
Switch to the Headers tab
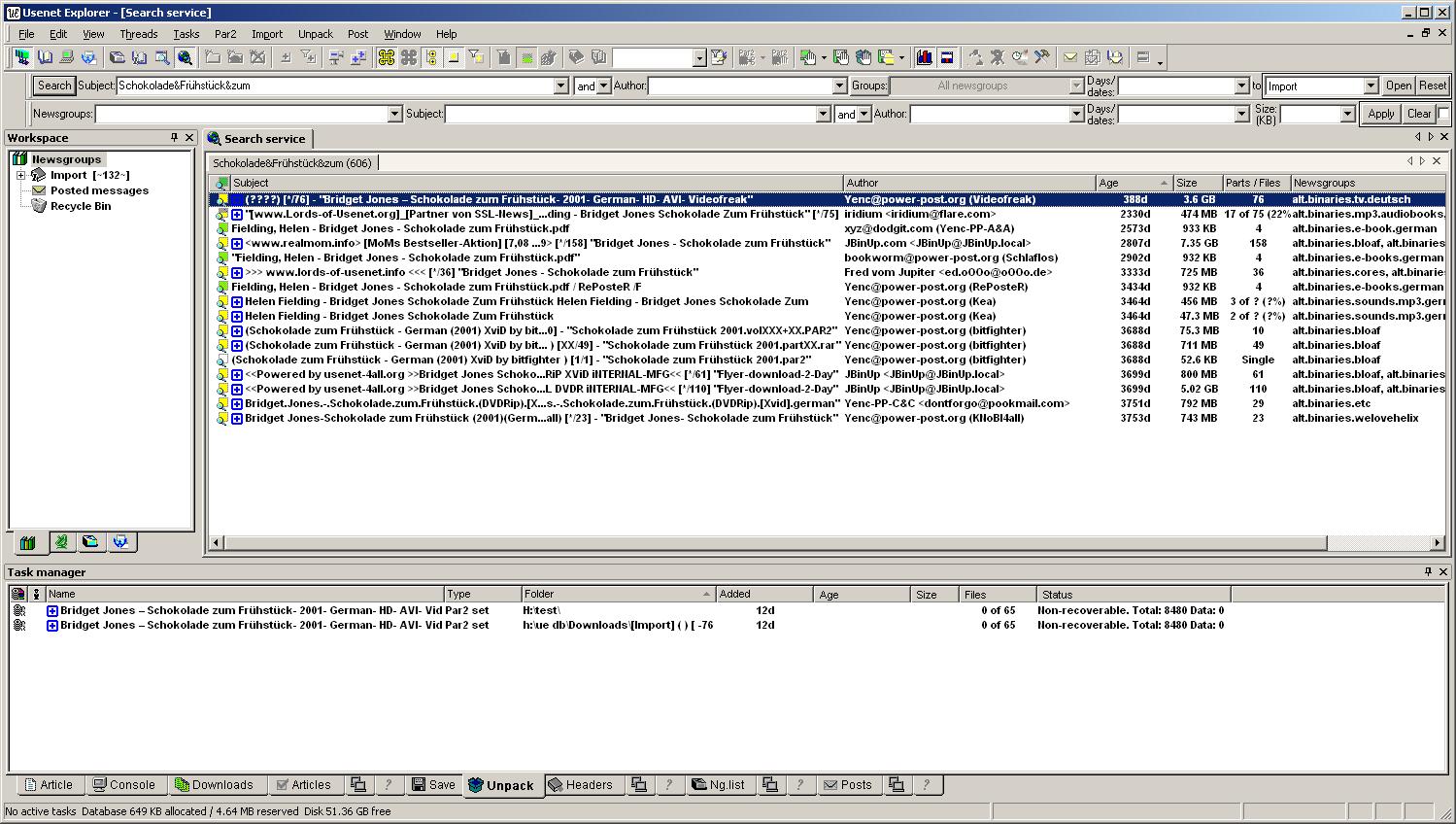[x=580, y=785]
